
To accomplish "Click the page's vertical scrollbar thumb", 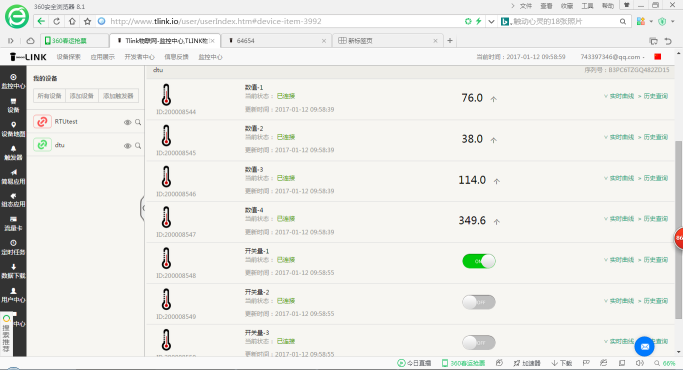I will [678, 230].
